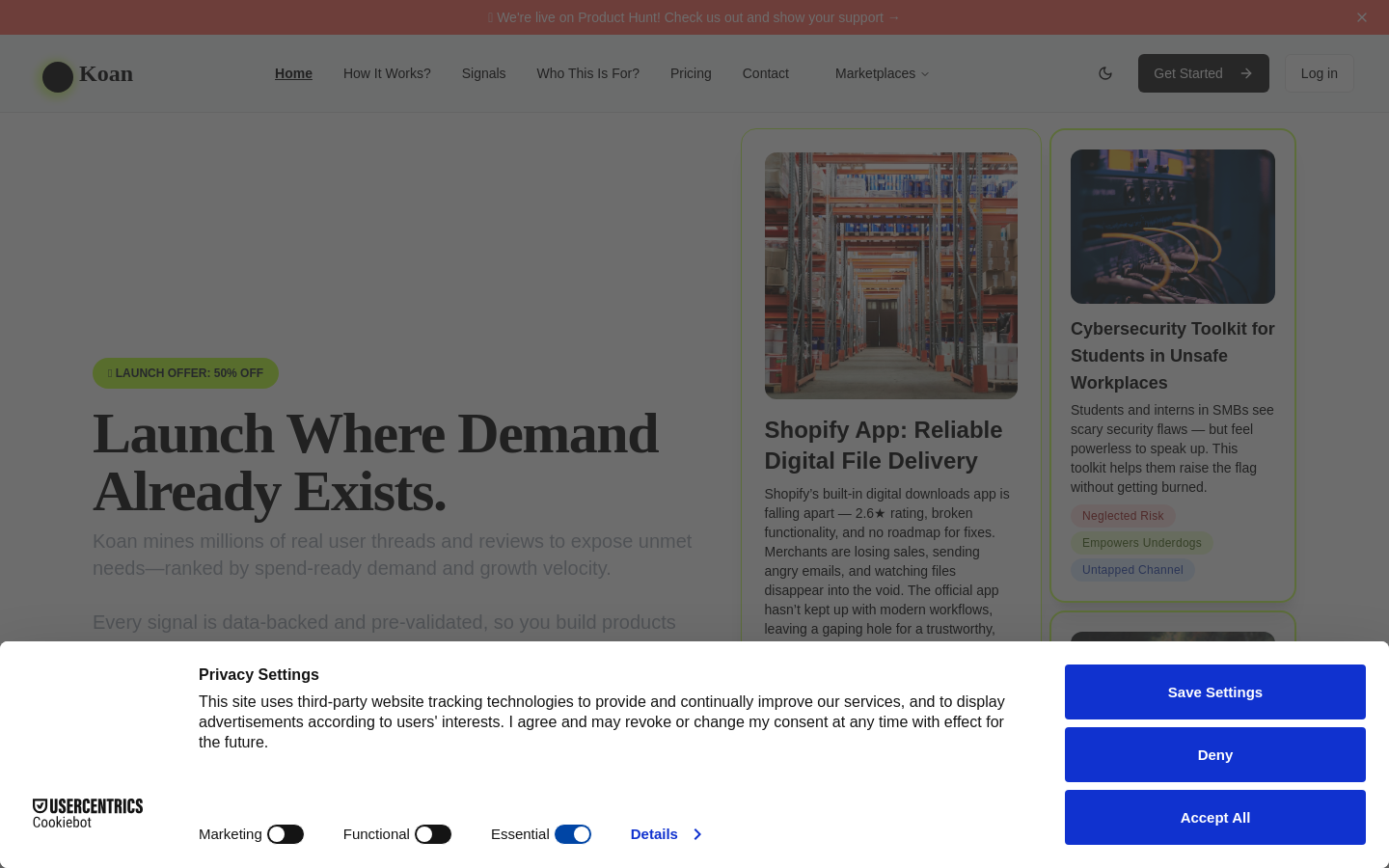Navigate to Pricing

[691, 73]
